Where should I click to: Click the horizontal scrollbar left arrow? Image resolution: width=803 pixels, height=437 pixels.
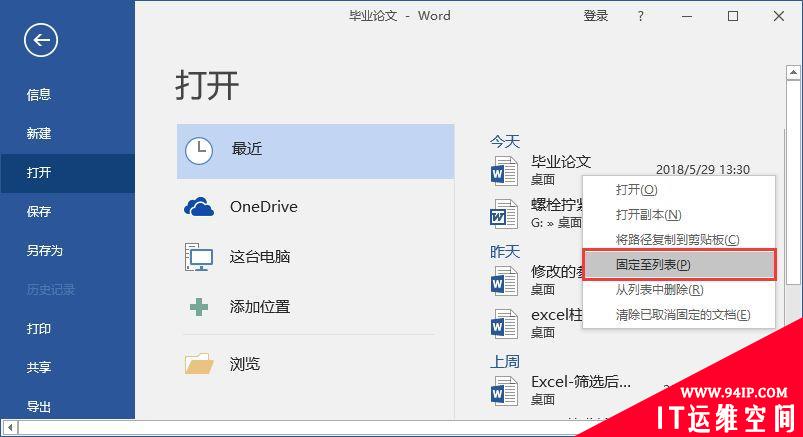click(10, 427)
